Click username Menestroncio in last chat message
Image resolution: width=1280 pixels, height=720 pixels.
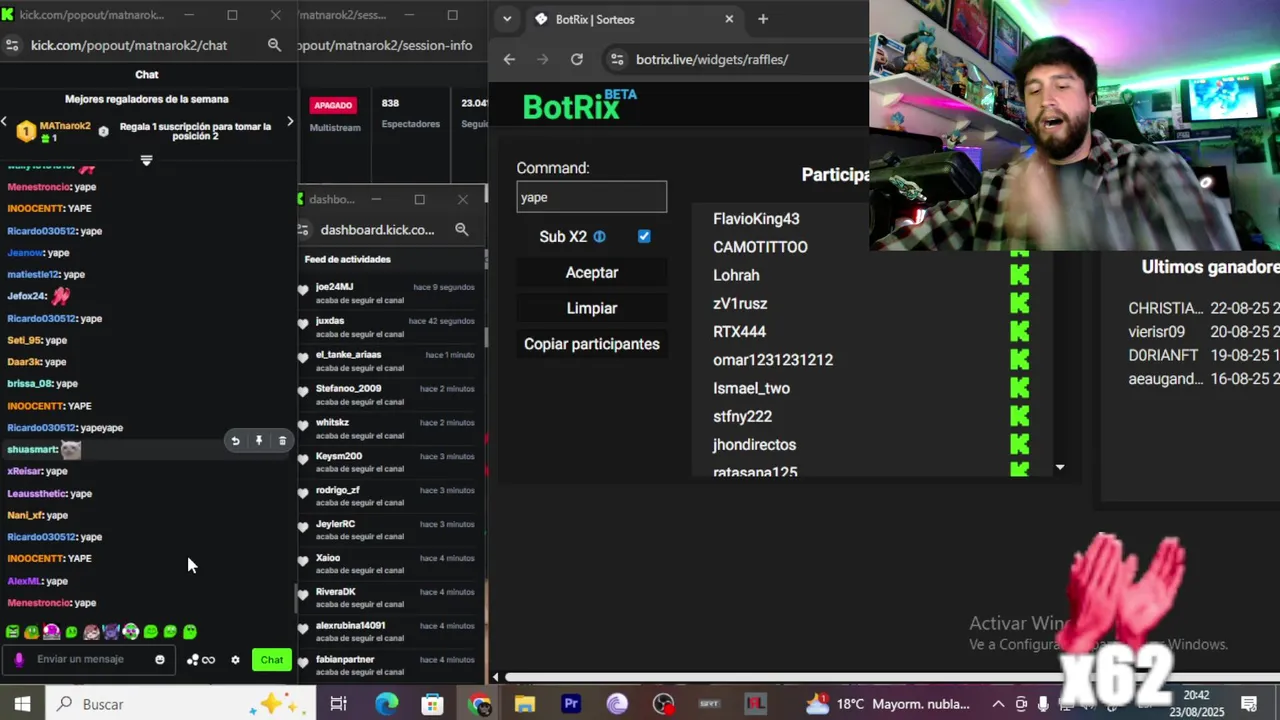point(39,603)
